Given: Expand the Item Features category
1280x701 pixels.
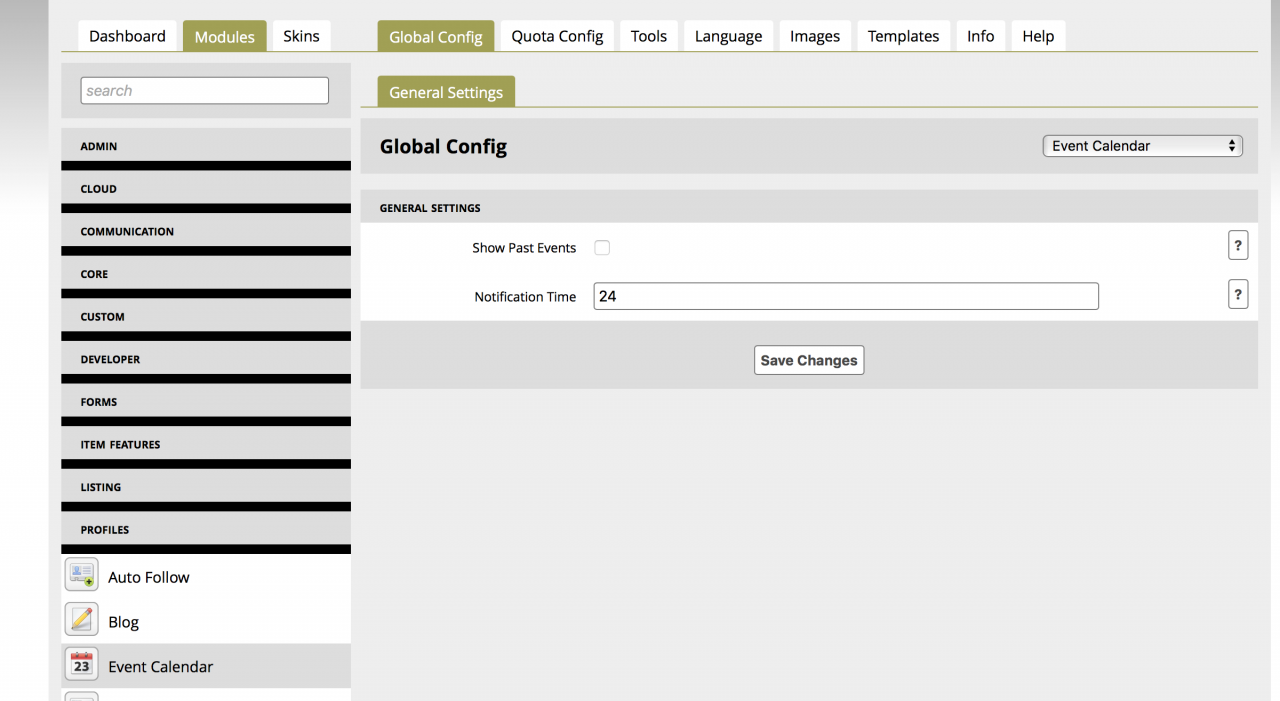Looking at the screenshot, I should coord(205,445).
